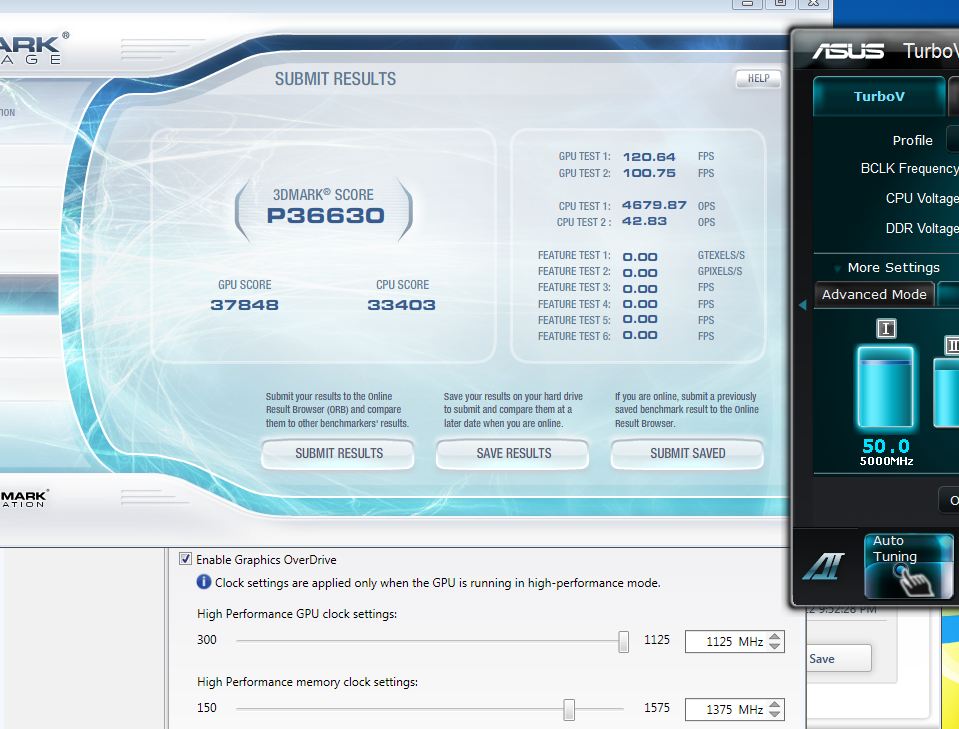Click the ASUS AI logo icon
This screenshot has width=959, height=729.
pyautogui.click(x=823, y=566)
